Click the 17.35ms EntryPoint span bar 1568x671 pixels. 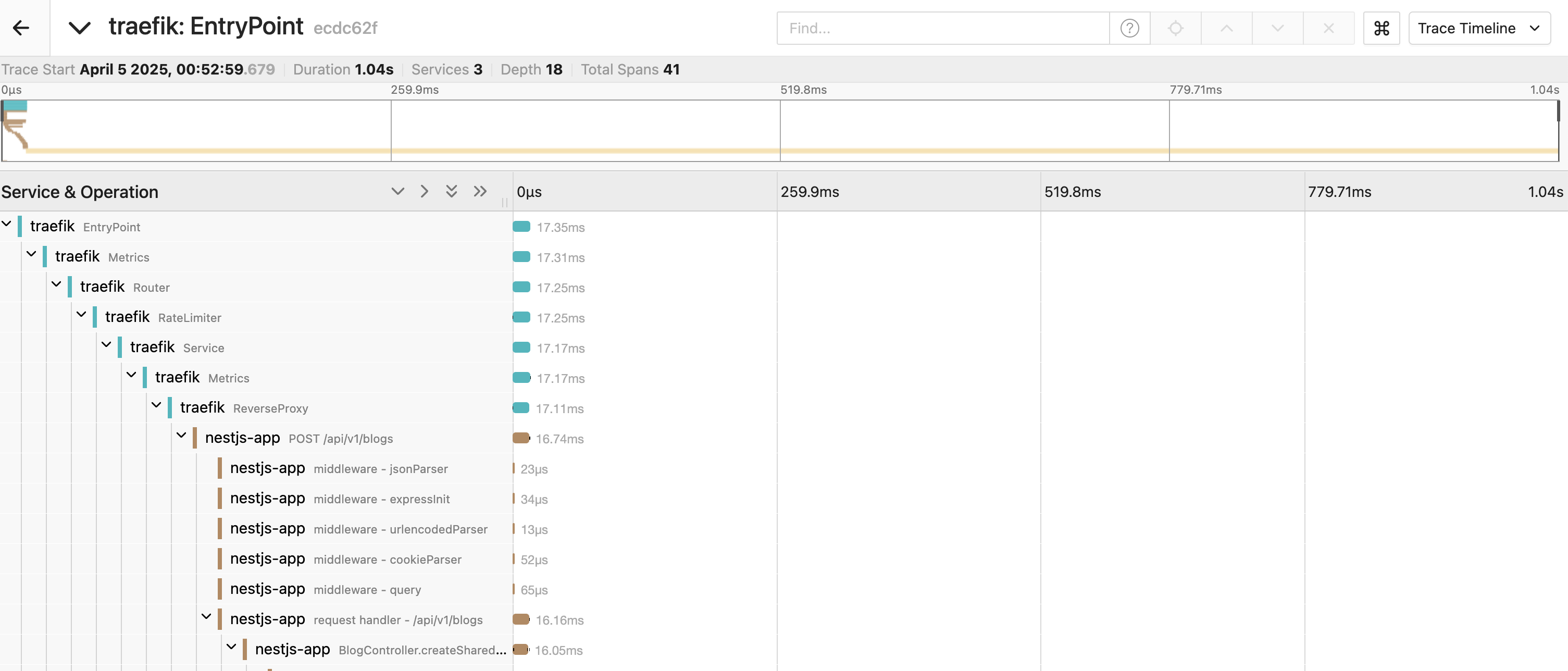click(521, 227)
